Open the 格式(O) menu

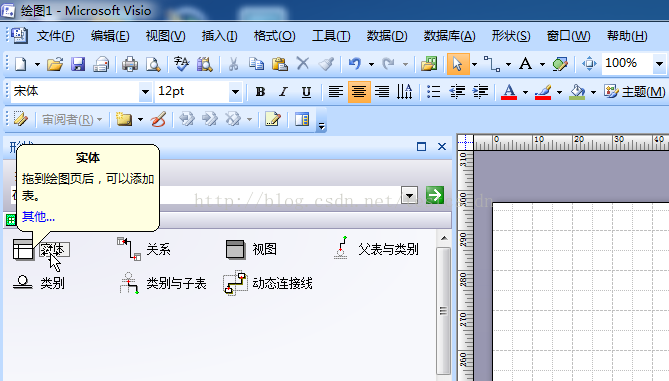(x=274, y=36)
